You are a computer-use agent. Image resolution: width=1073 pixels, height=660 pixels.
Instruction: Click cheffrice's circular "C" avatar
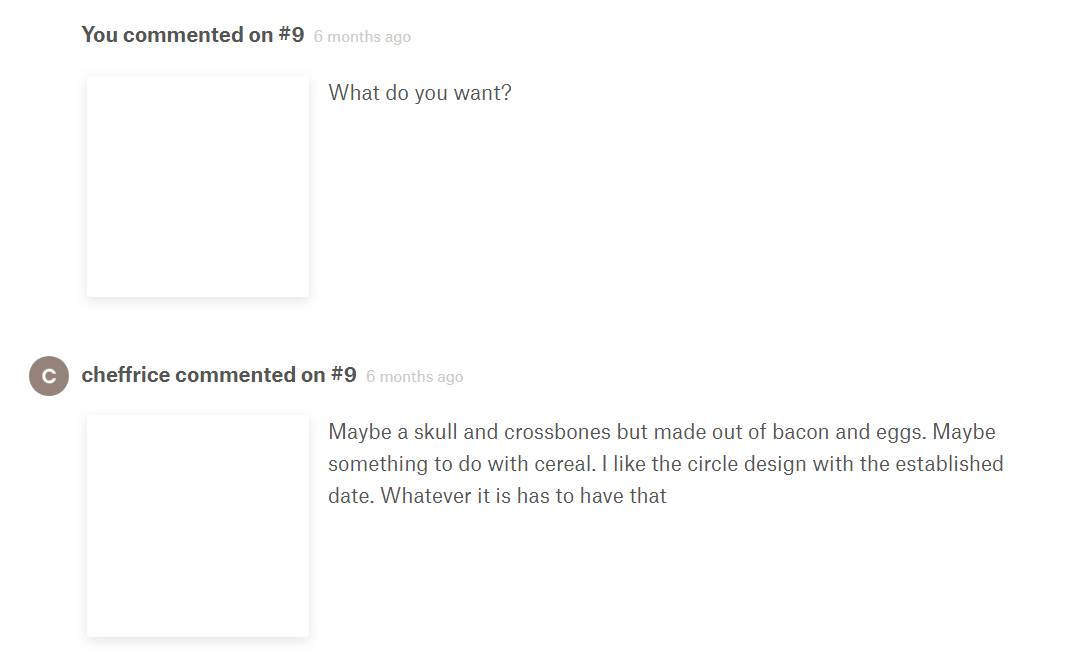pos(49,376)
